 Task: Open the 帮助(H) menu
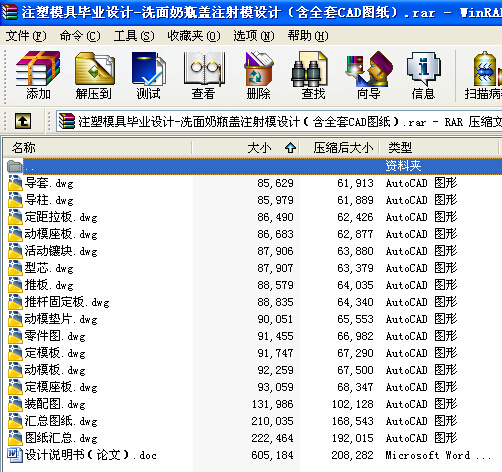pos(308,36)
